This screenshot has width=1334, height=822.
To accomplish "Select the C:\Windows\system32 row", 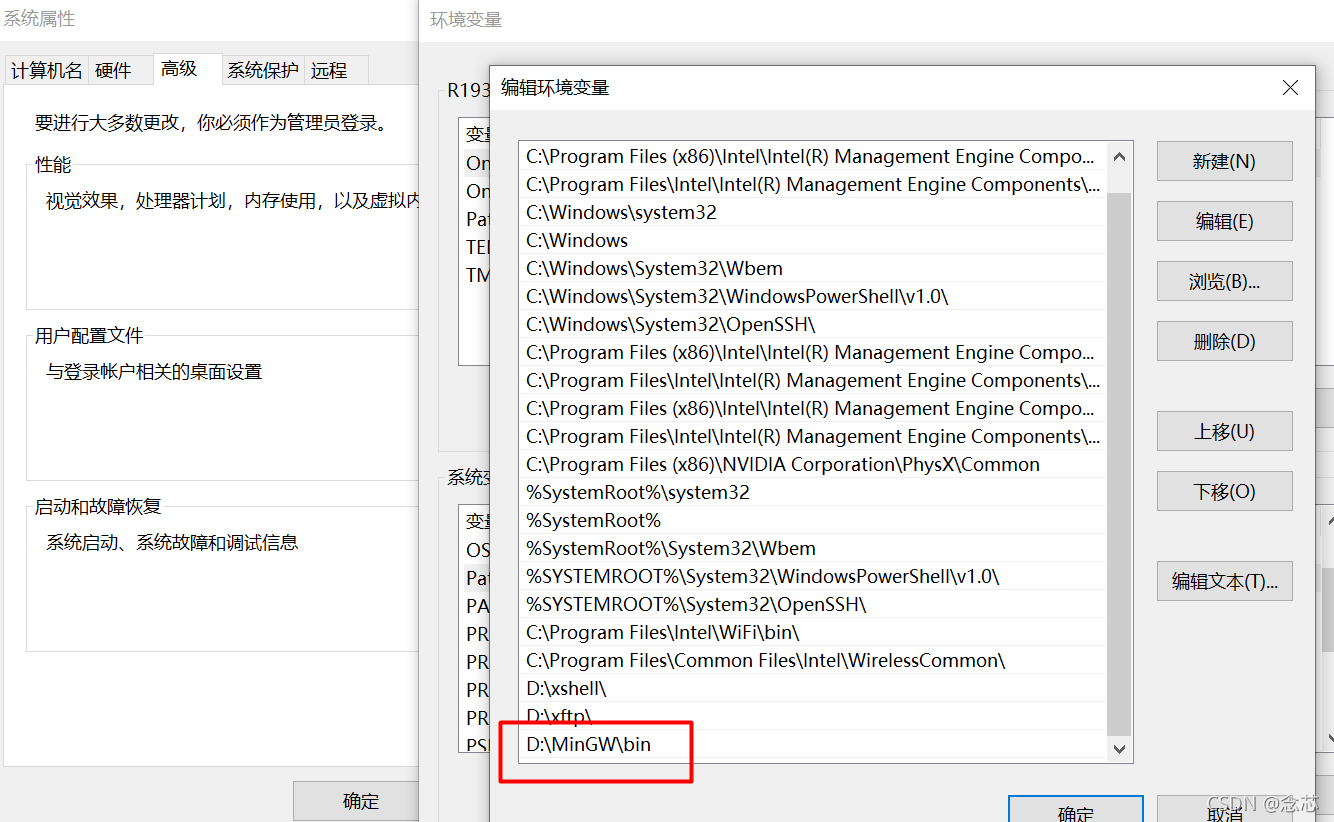I will pyautogui.click(x=812, y=212).
